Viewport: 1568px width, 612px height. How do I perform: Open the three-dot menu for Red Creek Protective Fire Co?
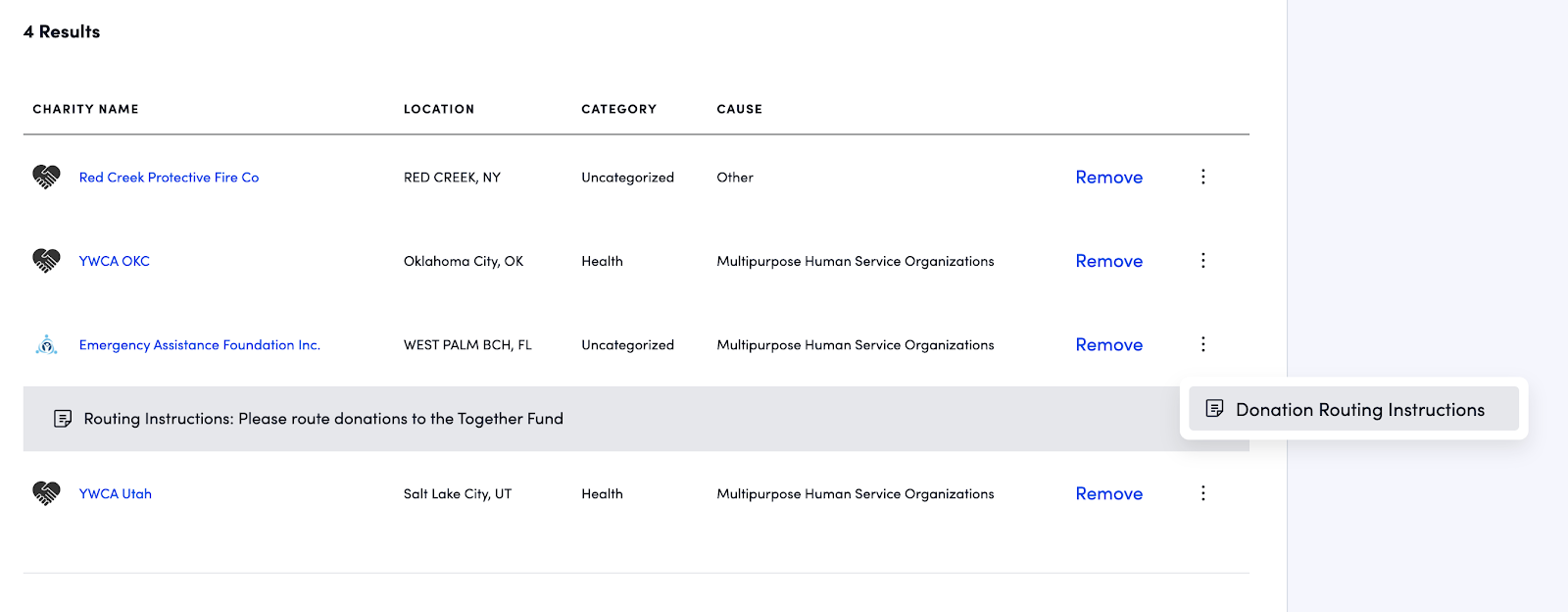1202,177
